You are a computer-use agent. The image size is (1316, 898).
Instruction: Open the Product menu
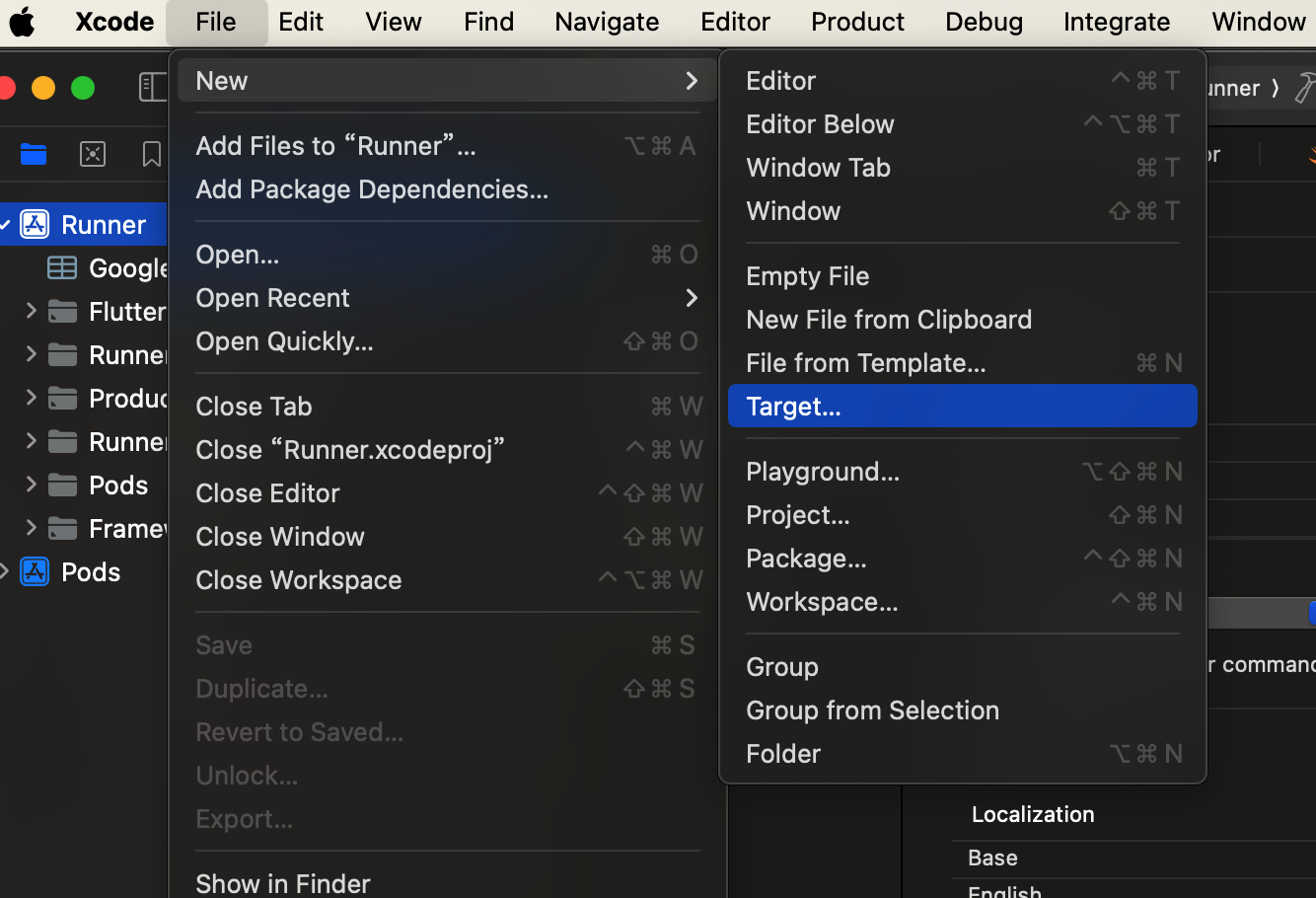tap(857, 21)
